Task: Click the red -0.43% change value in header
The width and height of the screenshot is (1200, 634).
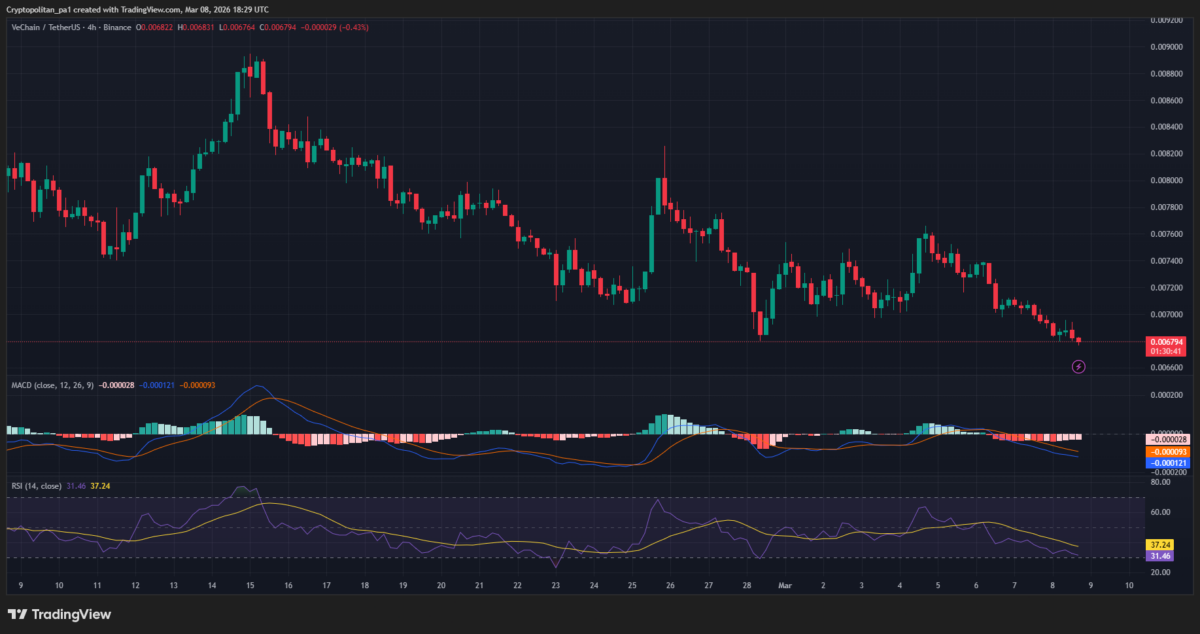Action: click(354, 27)
